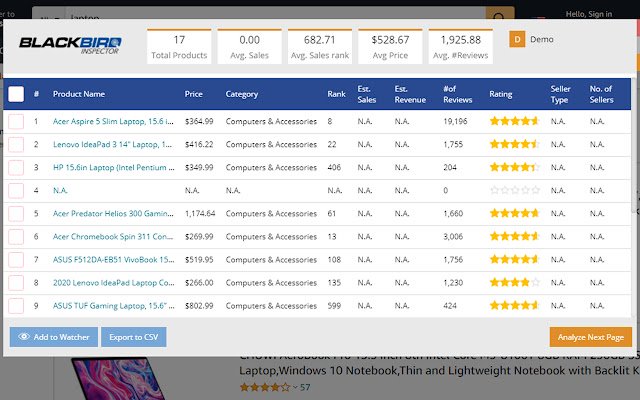Click the Demo account label
Viewport: 640px width, 400px height.
coord(542,40)
